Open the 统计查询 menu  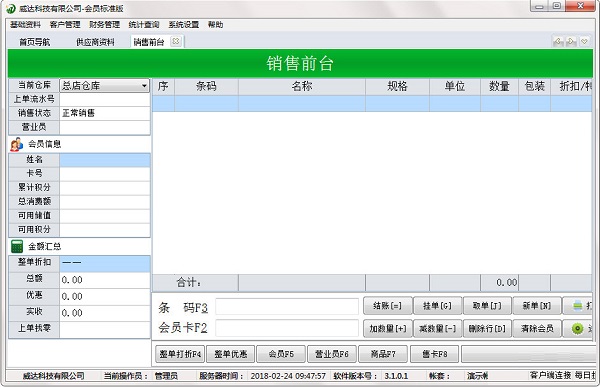point(144,24)
